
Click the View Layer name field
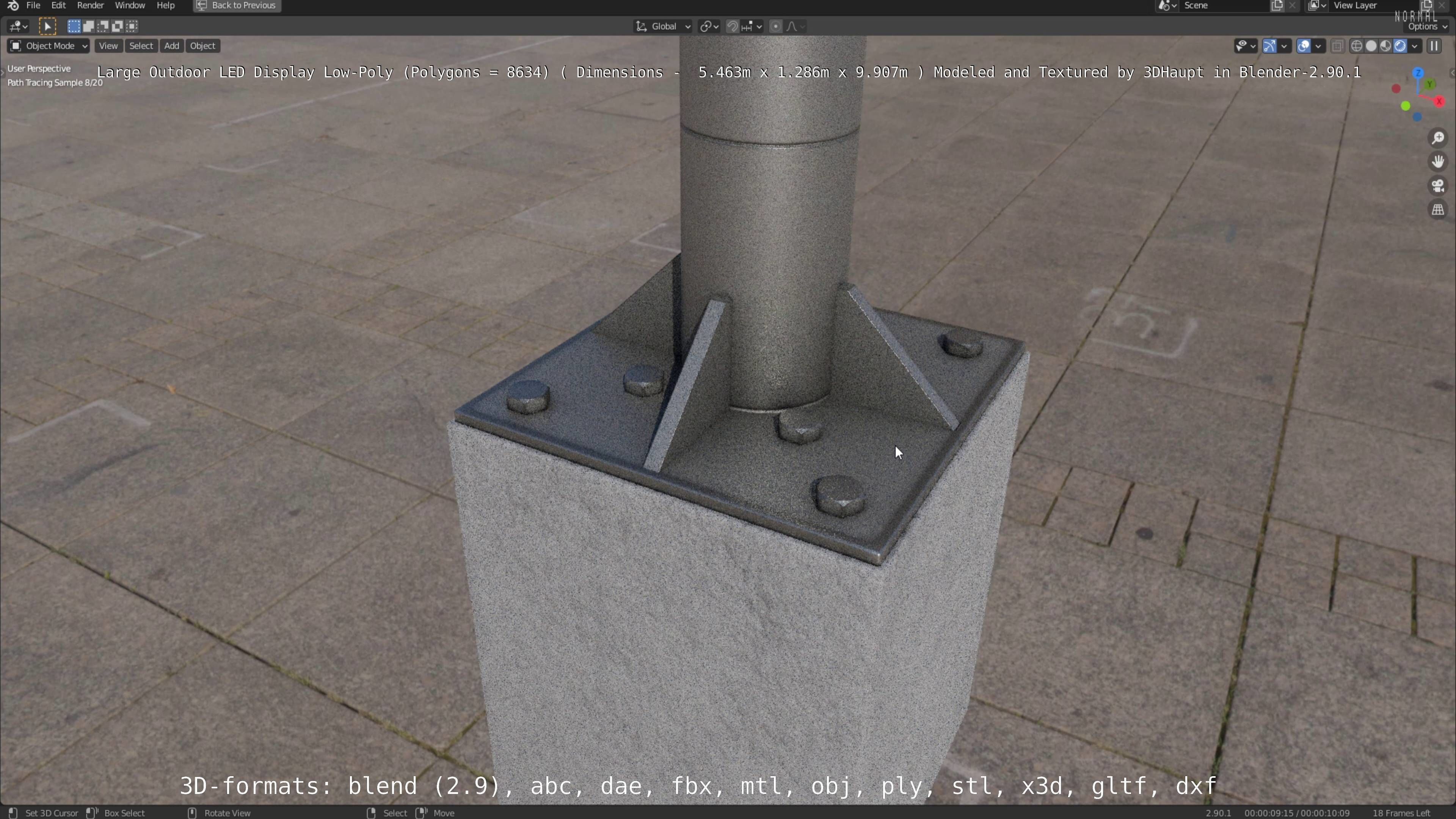1374,6
